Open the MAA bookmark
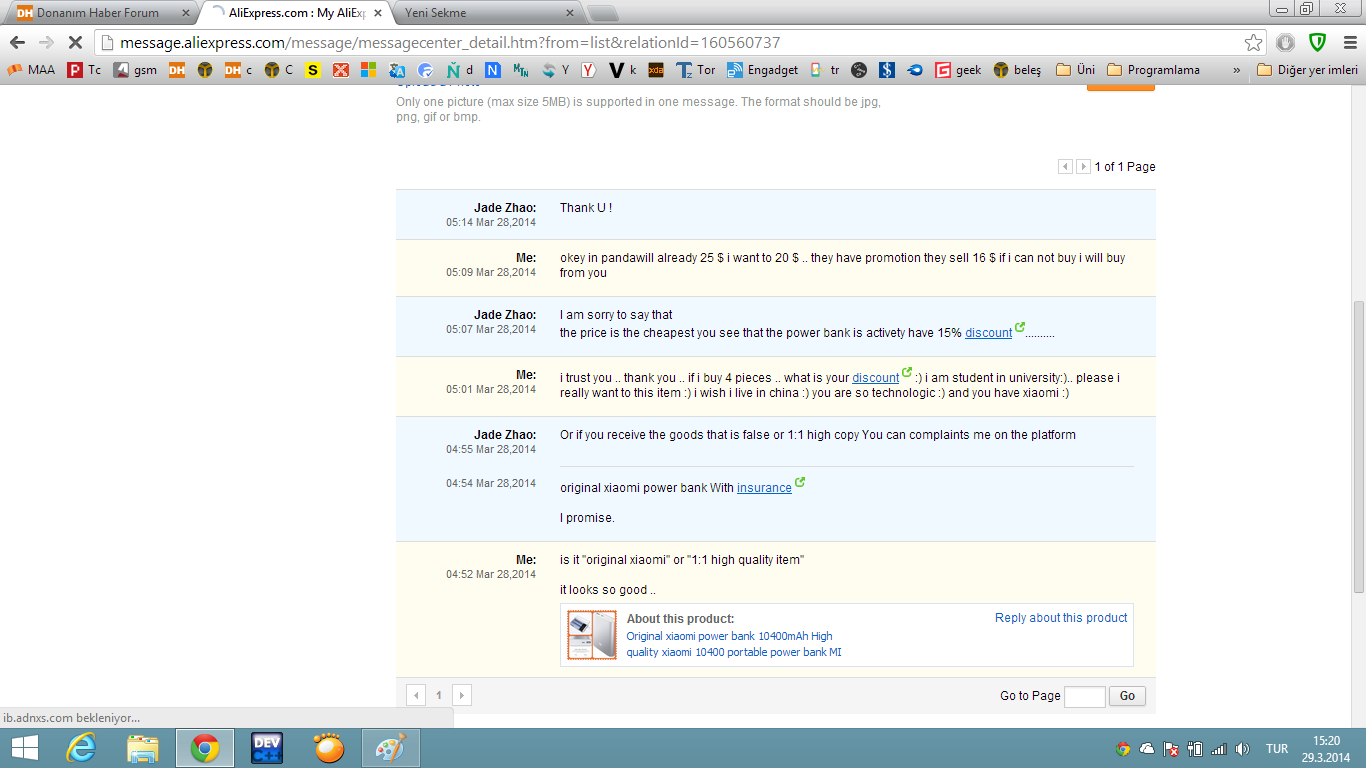Image resolution: width=1366 pixels, height=768 pixels. [x=32, y=70]
